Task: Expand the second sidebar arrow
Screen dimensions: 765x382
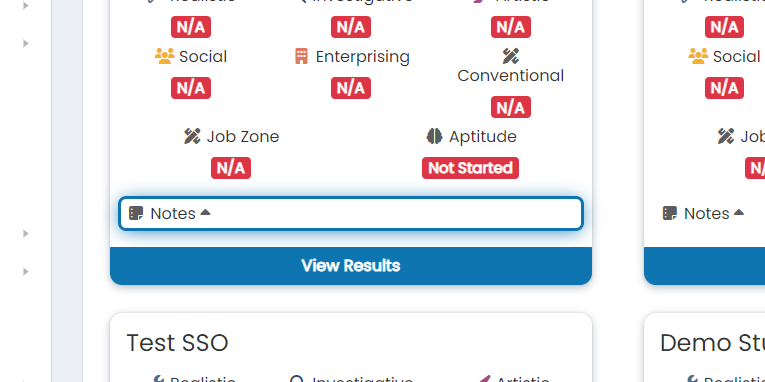Action: (x=26, y=43)
